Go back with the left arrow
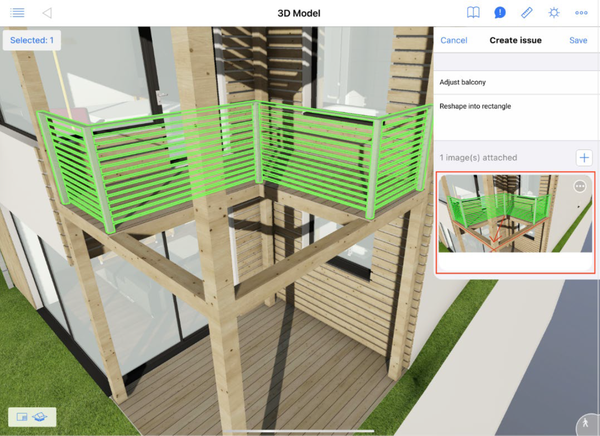 click(x=47, y=13)
